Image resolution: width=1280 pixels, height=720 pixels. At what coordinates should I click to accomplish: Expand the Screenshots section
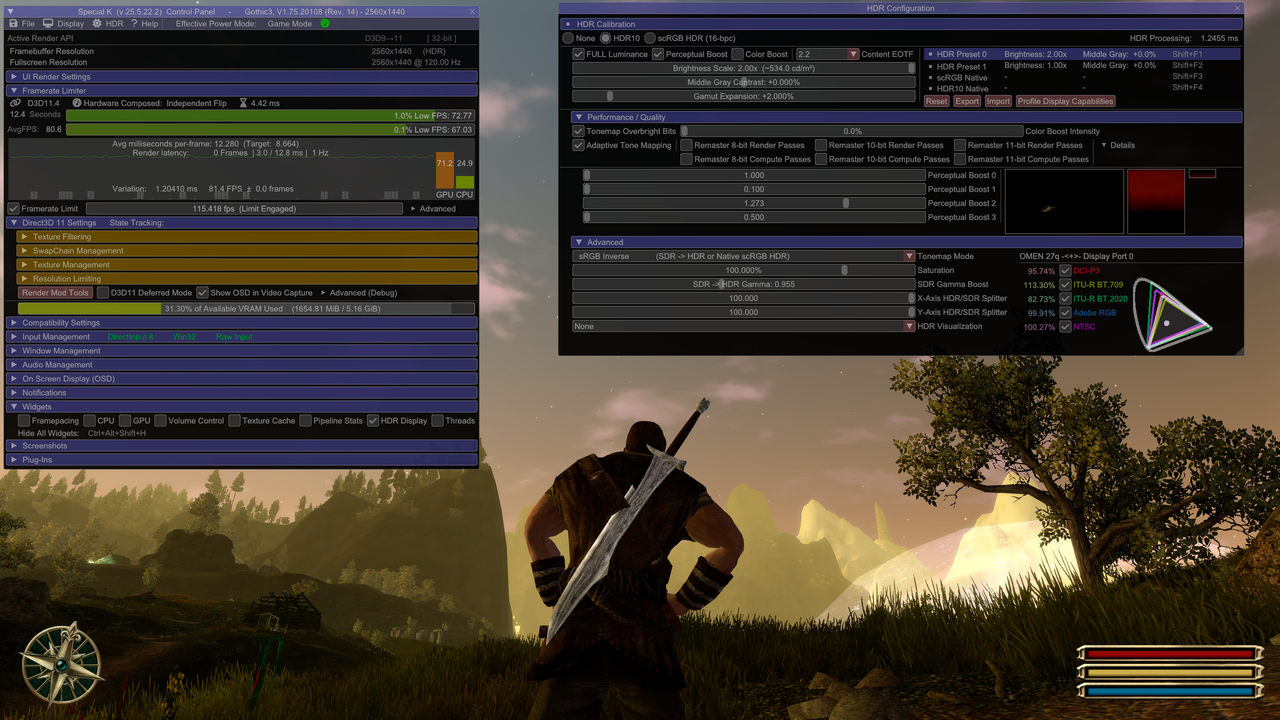pyautogui.click(x=242, y=446)
